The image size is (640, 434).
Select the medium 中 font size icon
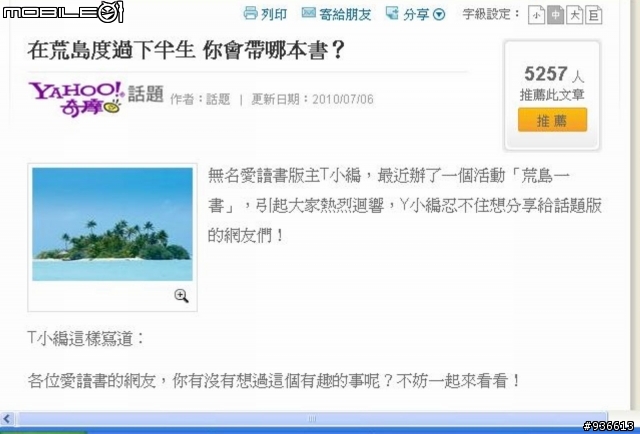pos(556,15)
